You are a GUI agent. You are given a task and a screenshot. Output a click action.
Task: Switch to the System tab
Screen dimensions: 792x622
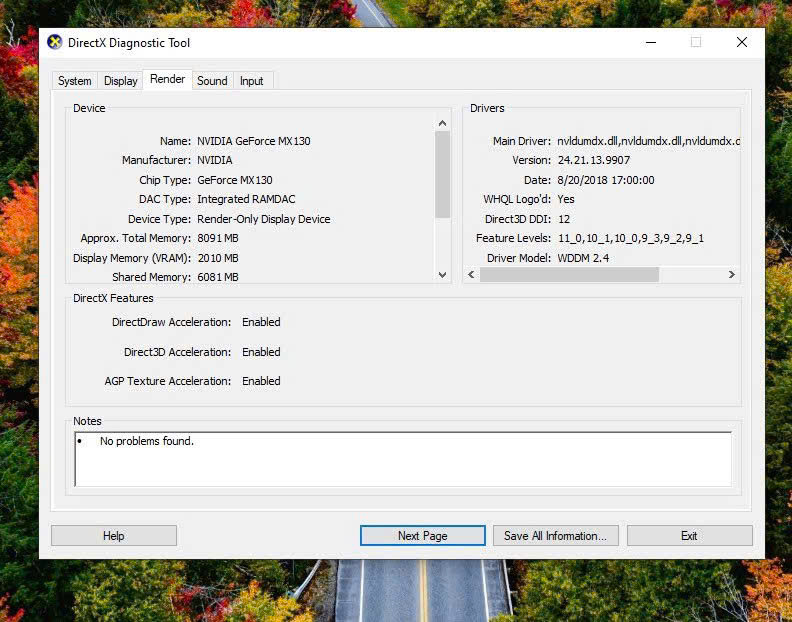[75, 81]
